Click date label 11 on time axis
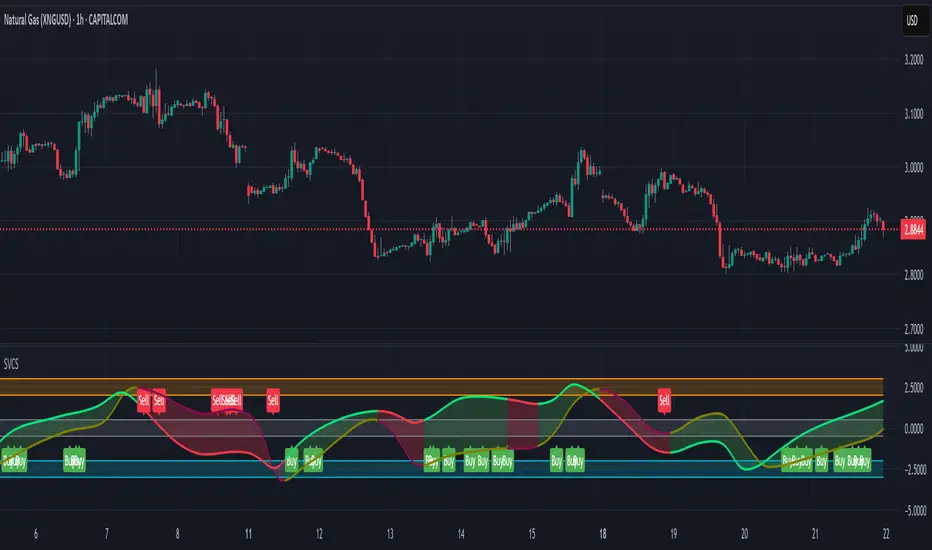 (x=248, y=534)
